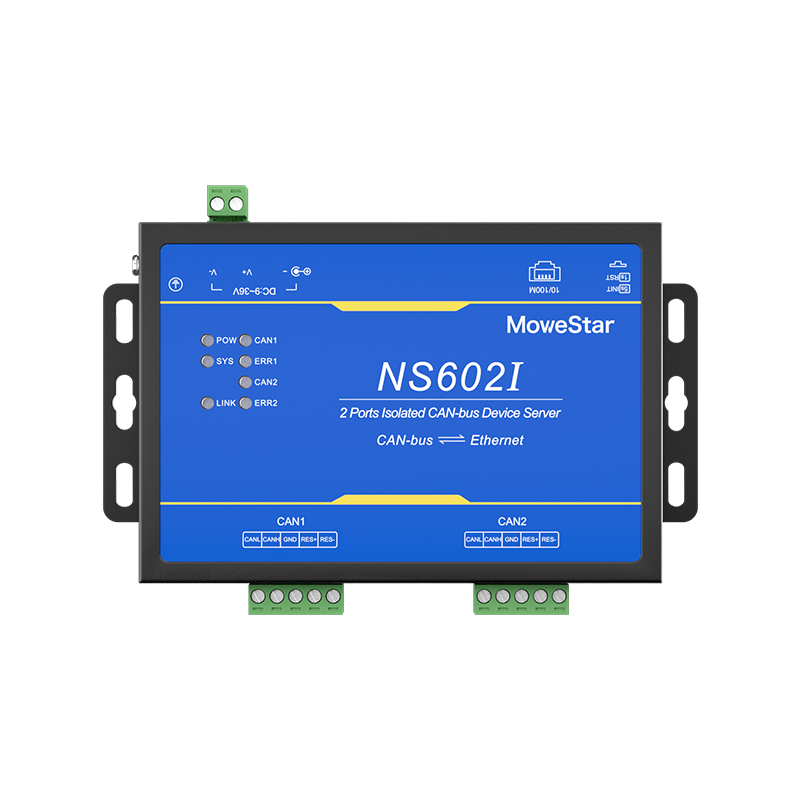Click the ground symbol icon
The width and height of the screenshot is (800, 800).
point(176,284)
